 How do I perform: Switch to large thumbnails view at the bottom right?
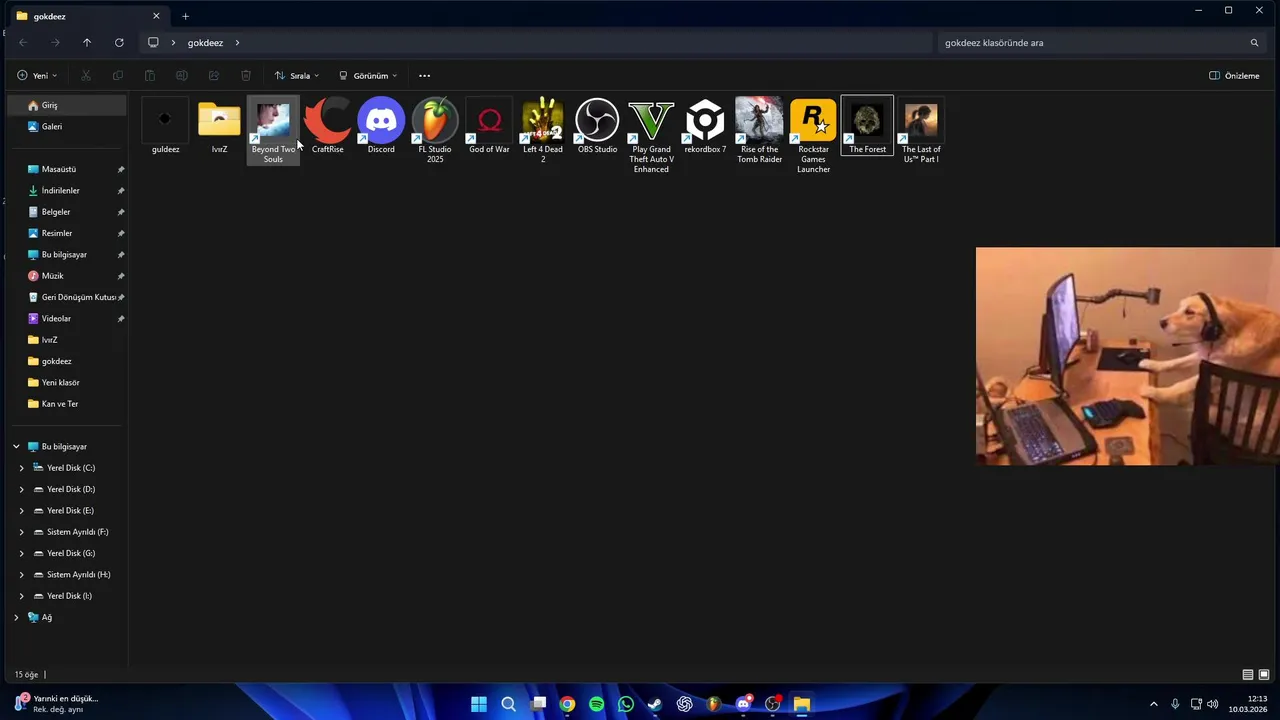[x=1264, y=675]
